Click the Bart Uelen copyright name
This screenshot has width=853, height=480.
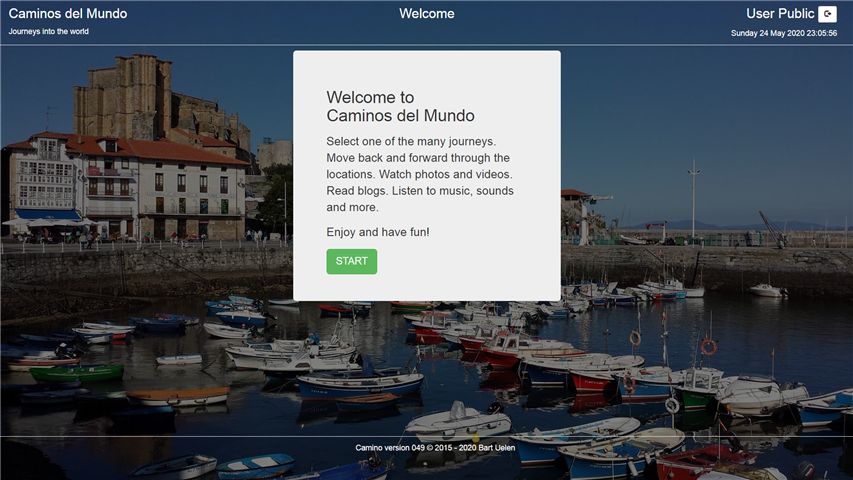[496, 448]
